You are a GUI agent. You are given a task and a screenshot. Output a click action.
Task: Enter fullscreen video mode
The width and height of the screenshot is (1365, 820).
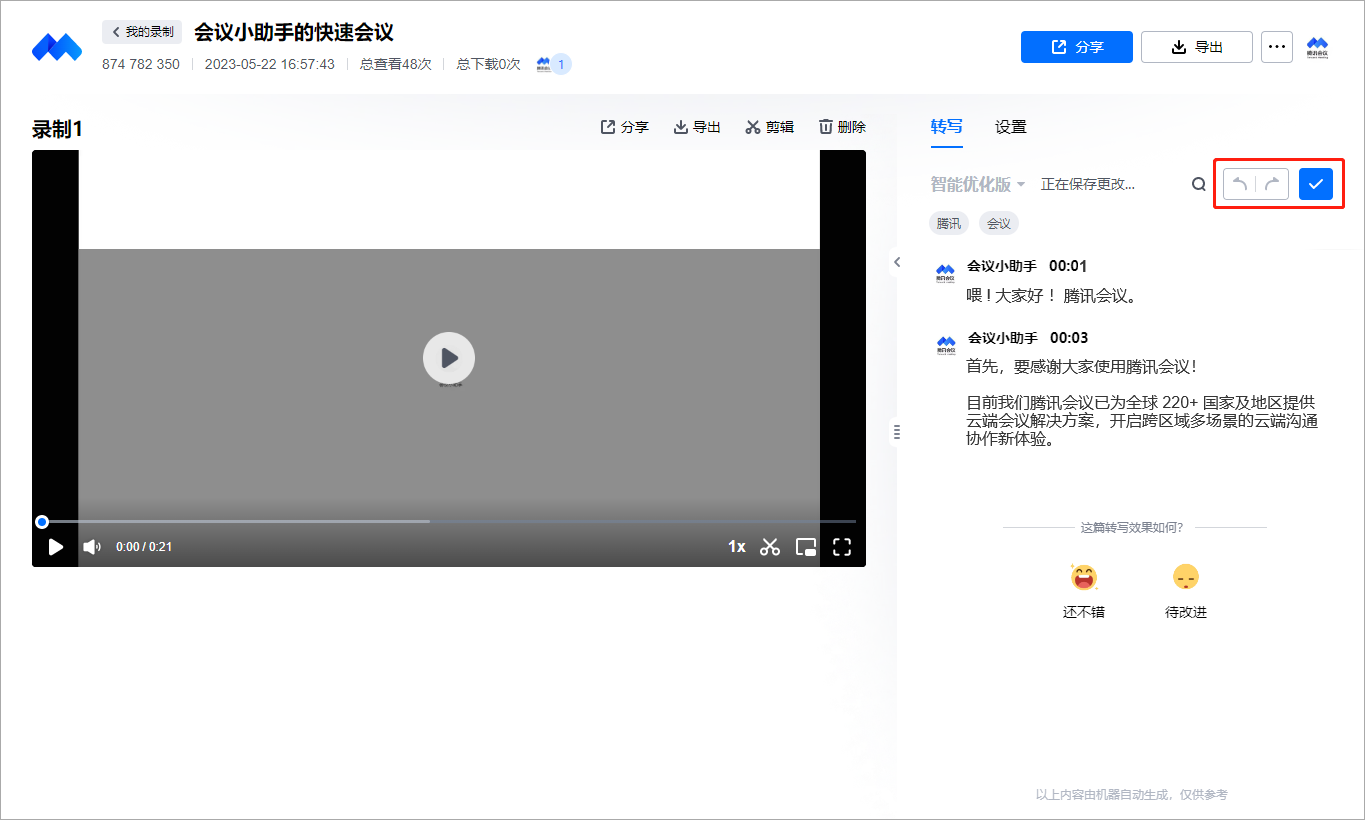point(842,547)
